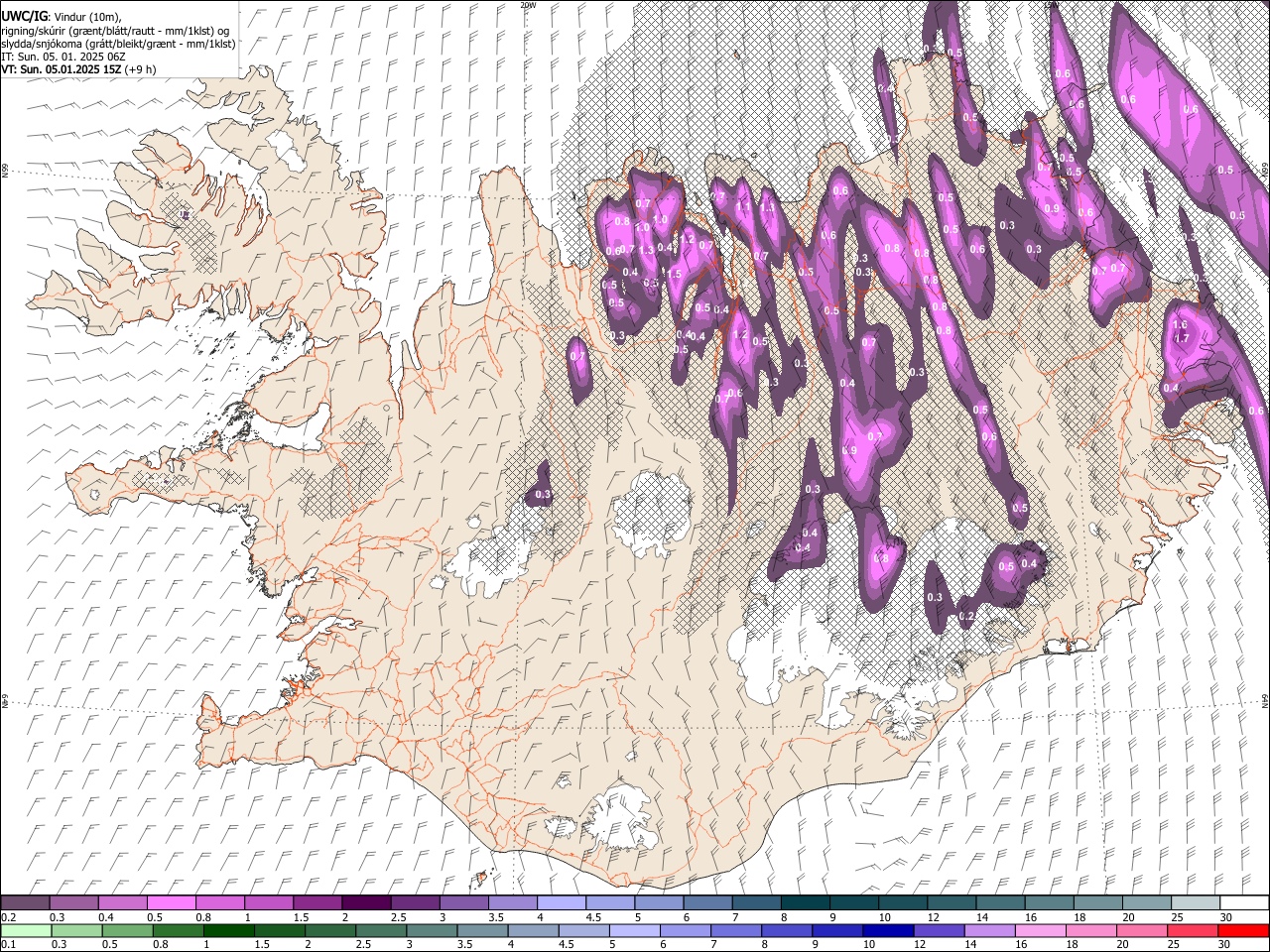Screen dimensions: 1270x952
Task: Click the '1.7' precipitation value on the map
Action: point(1182,338)
